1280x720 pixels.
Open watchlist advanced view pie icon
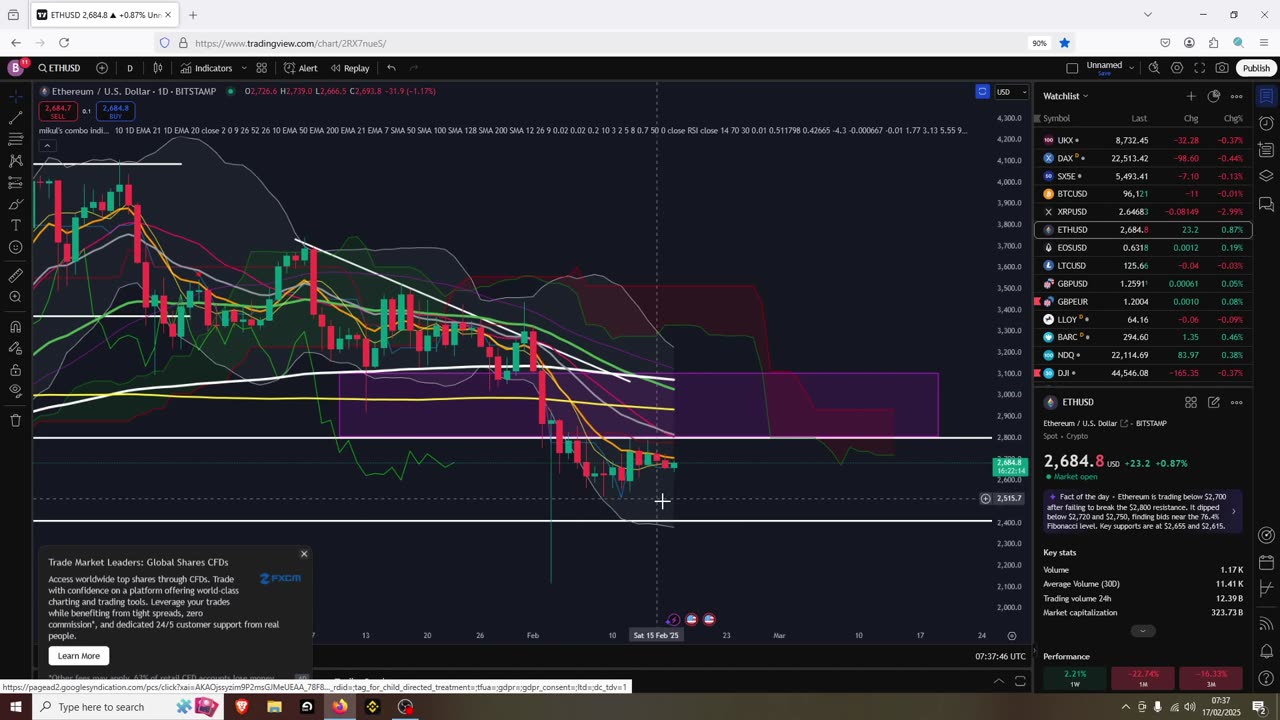(x=1213, y=96)
